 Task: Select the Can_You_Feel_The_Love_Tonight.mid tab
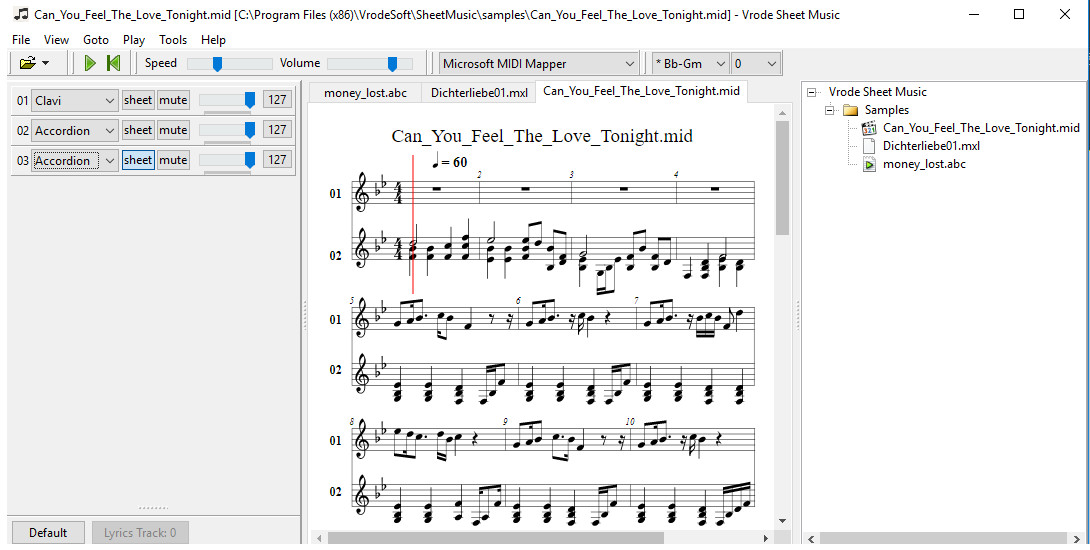tap(641, 91)
